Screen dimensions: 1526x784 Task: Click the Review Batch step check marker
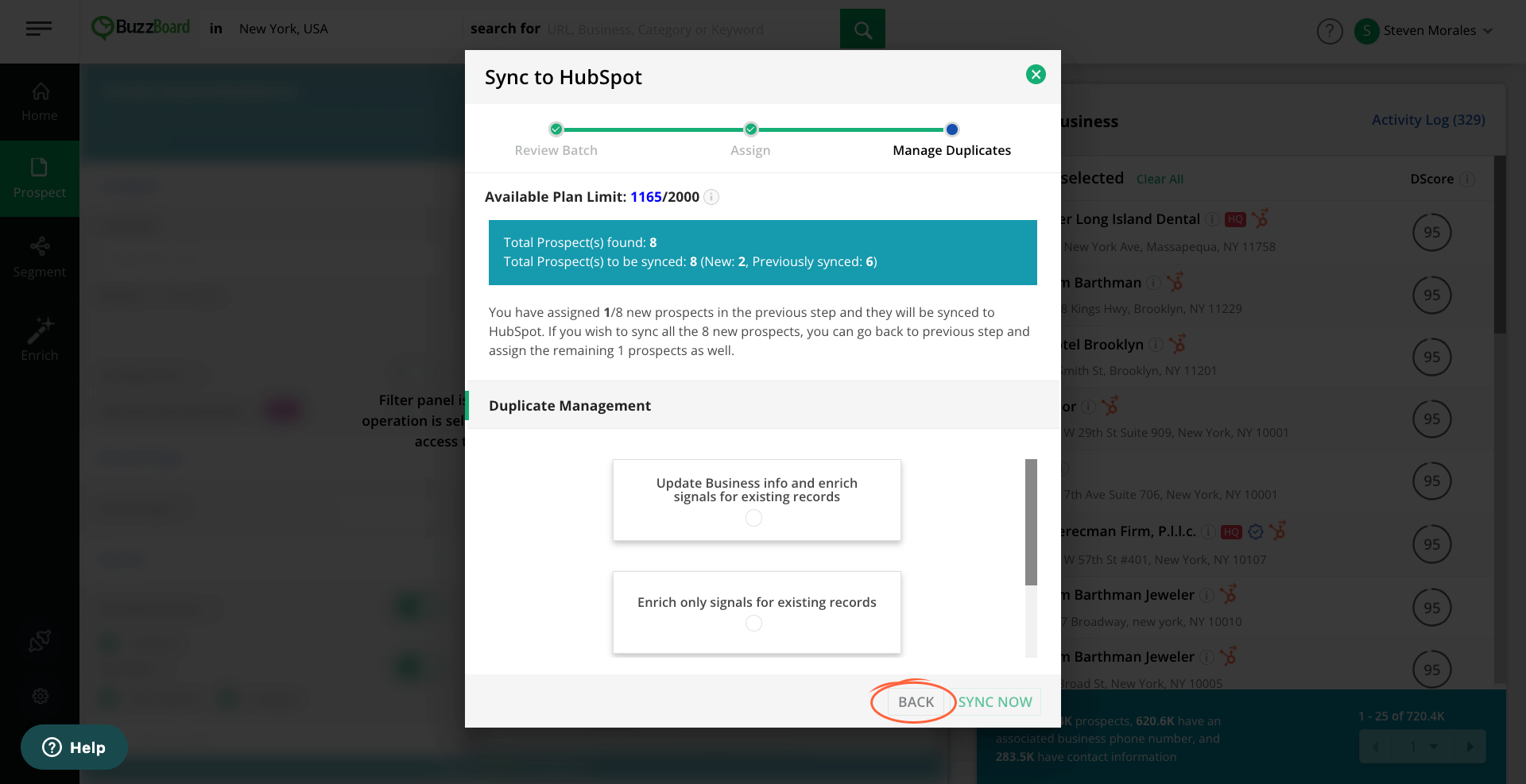[x=556, y=129]
